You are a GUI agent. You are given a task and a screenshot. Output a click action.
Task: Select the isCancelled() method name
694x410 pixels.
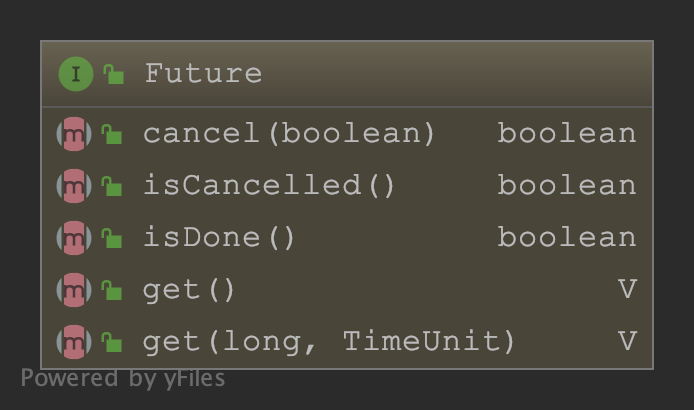tap(269, 186)
